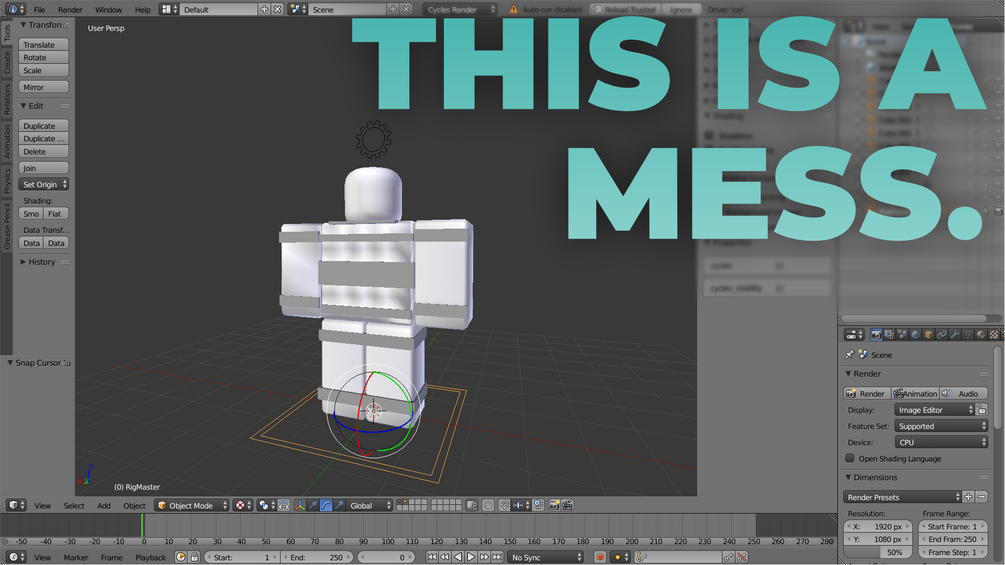The width and height of the screenshot is (1005, 565).
Task: Toggle proportional editing in viewport header
Action: pyautogui.click(x=488, y=505)
